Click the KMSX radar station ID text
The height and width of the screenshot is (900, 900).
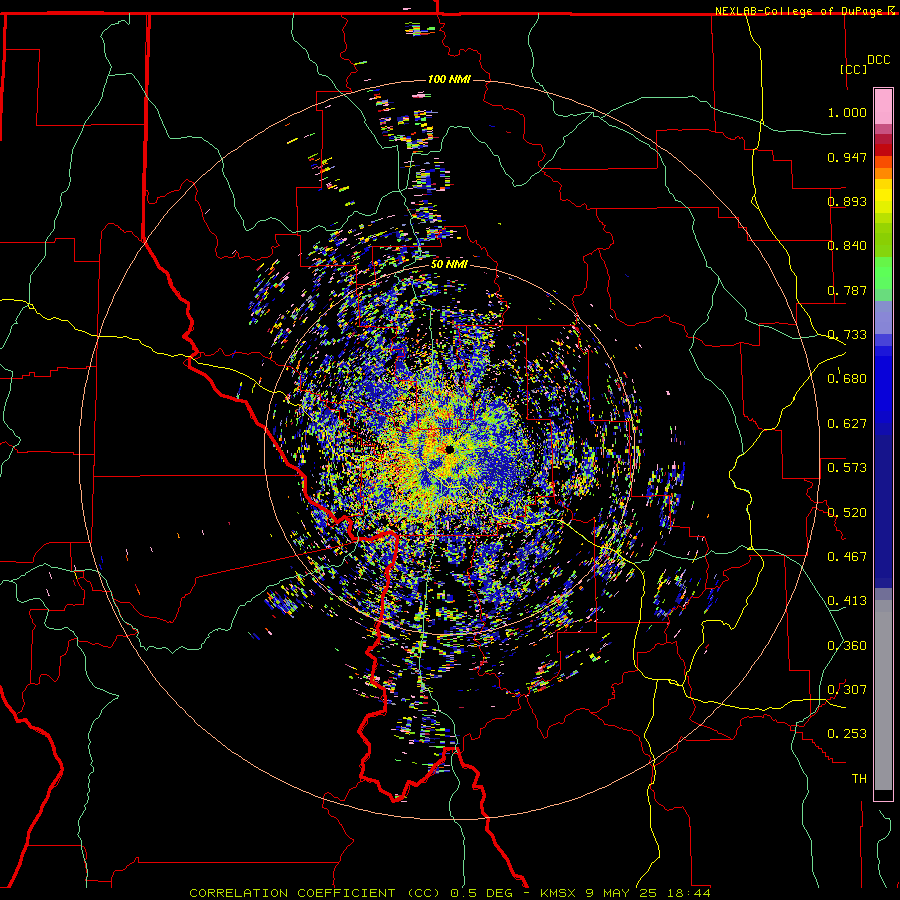(558, 893)
